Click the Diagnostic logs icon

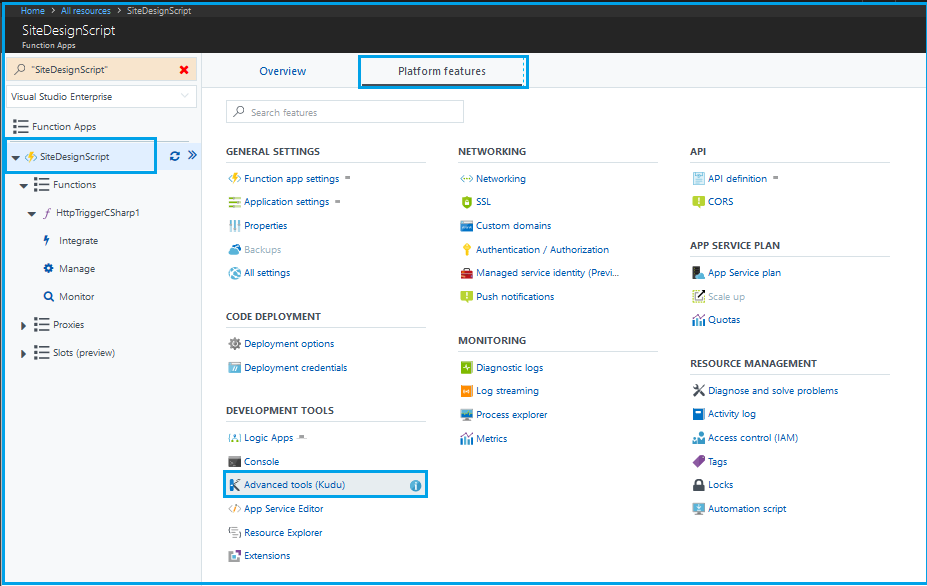[x=466, y=367]
